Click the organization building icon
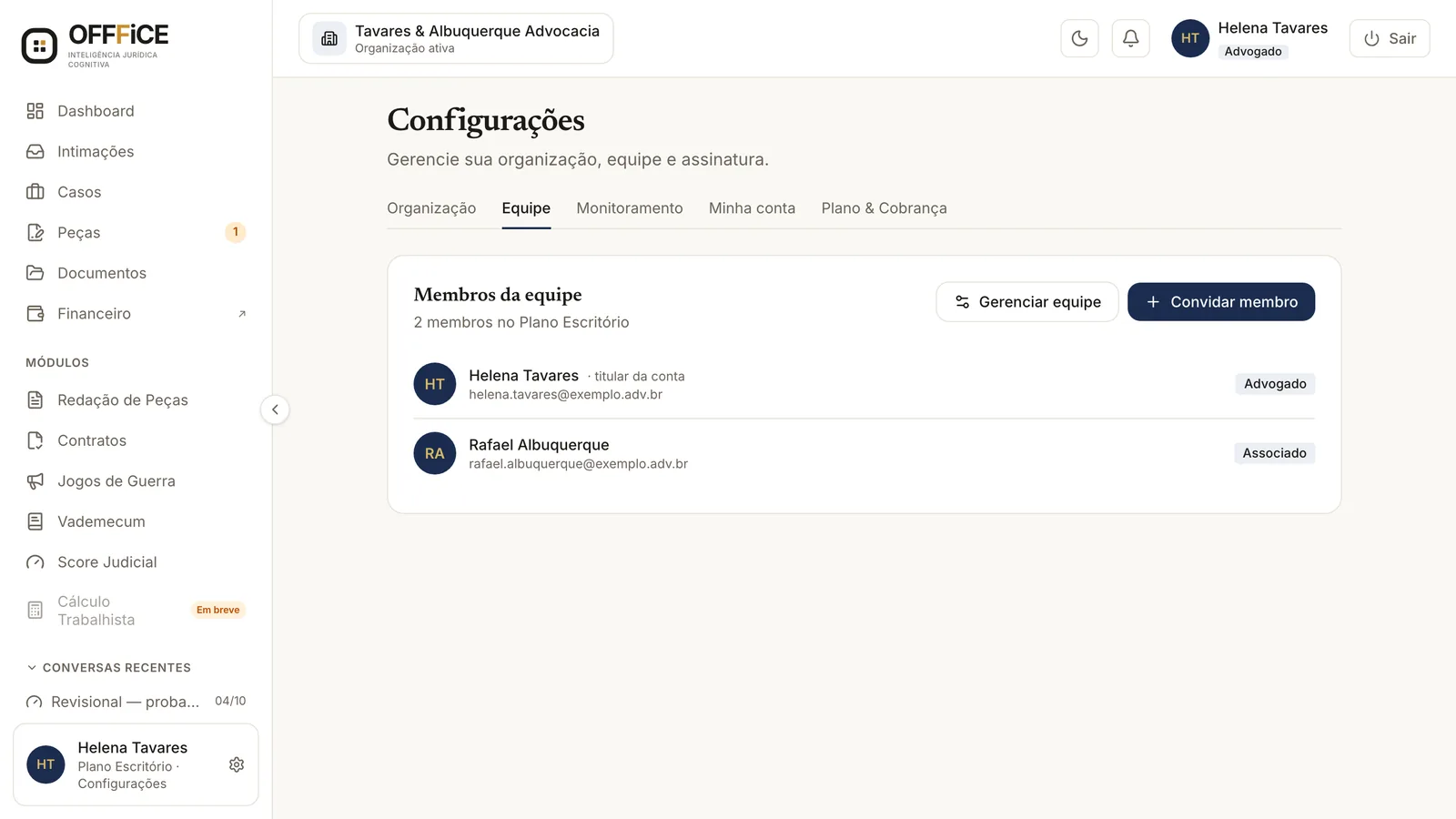 pos(329,38)
